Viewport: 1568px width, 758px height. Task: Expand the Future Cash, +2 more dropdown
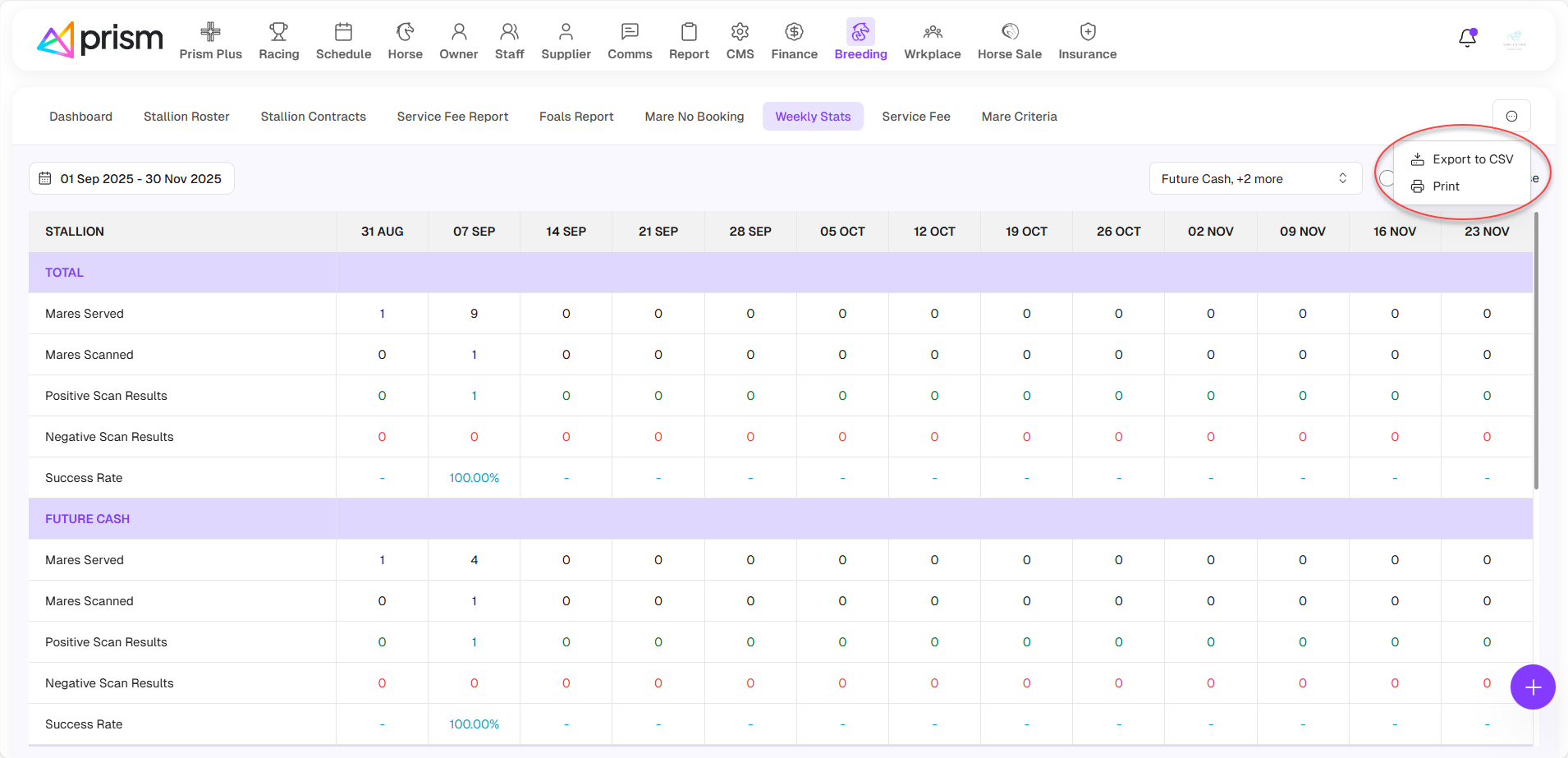tap(1254, 178)
